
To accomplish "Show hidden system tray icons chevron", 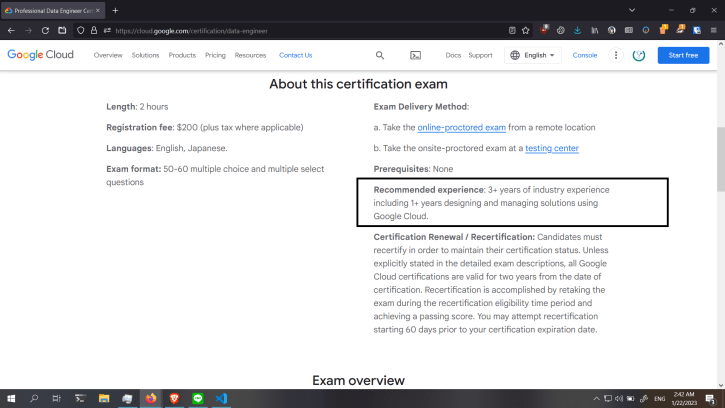I will 596,398.
